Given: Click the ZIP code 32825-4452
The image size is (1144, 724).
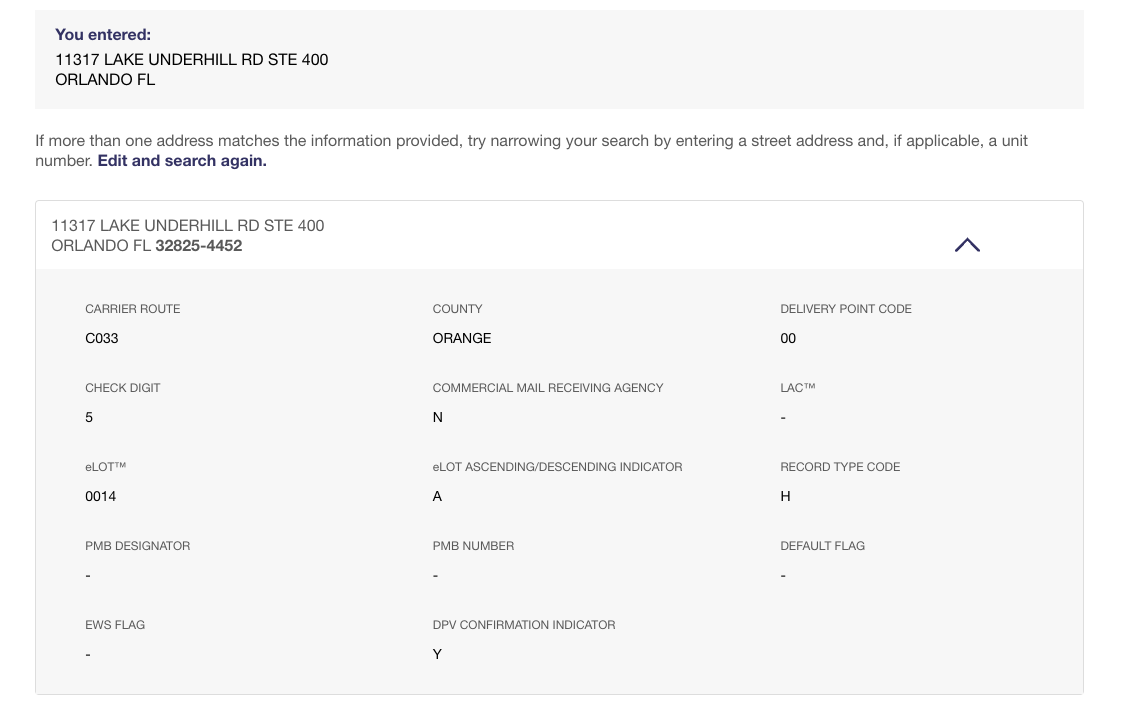Looking at the screenshot, I should pyautogui.click(x=199, y=246).
